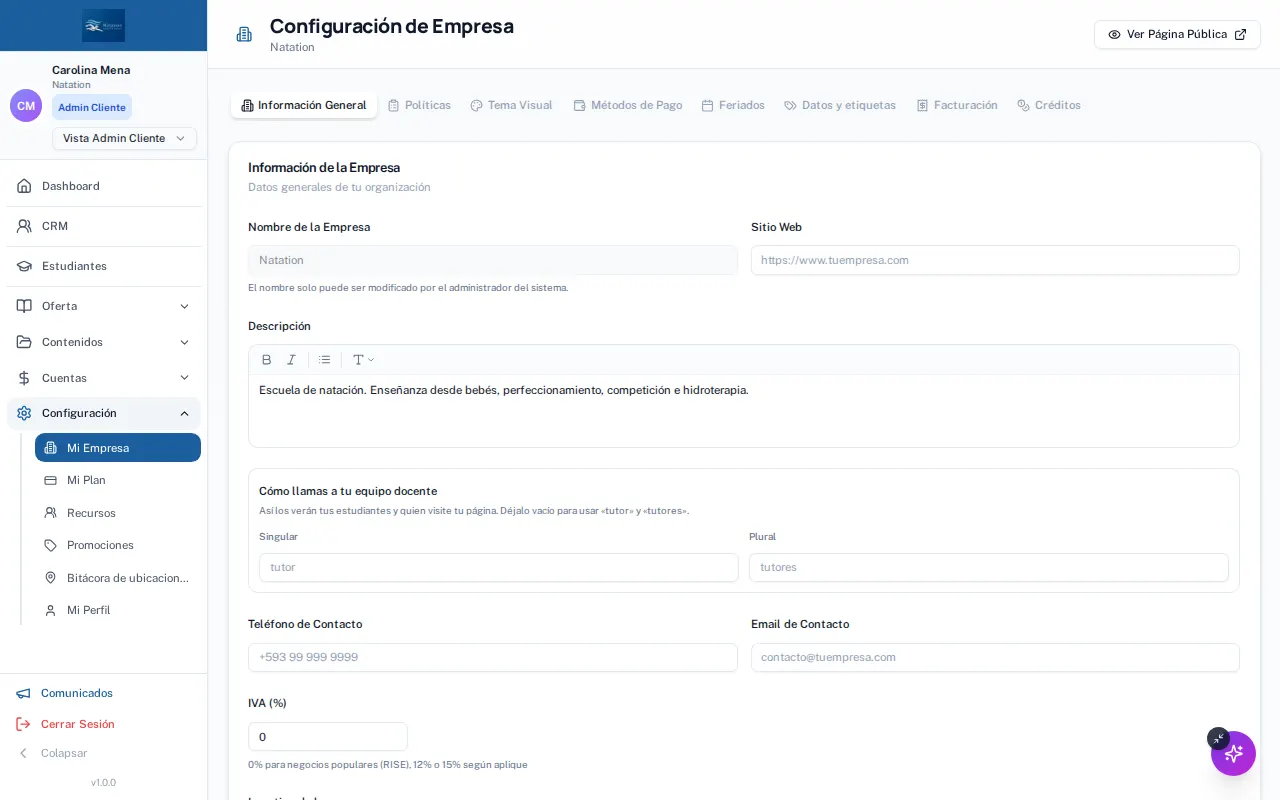Go to Recursos text in sidebar
The image size is (1280, 800).
(x=91, y=513)
